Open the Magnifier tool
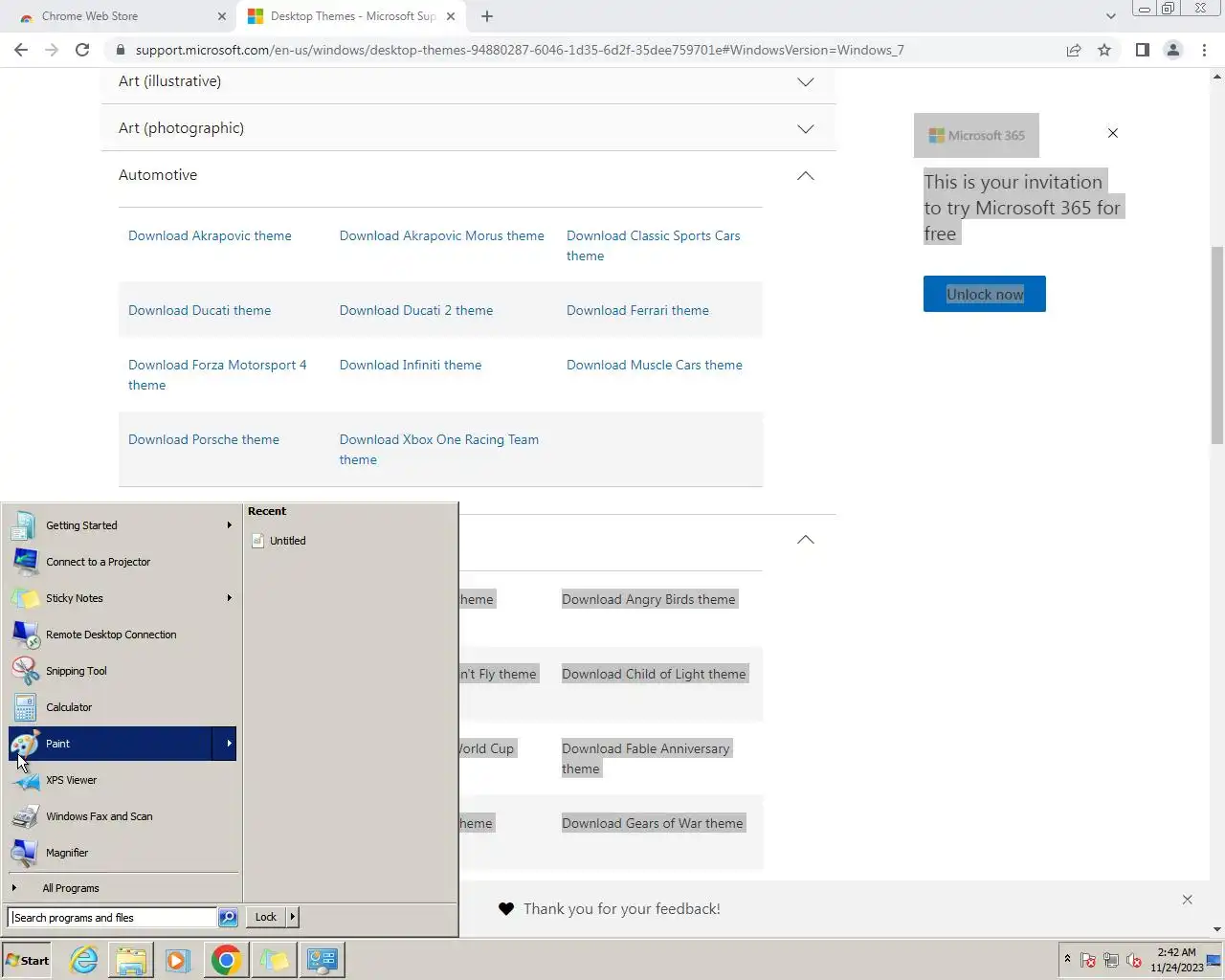This screenshot has width=1225, height=980. [122, 853]
